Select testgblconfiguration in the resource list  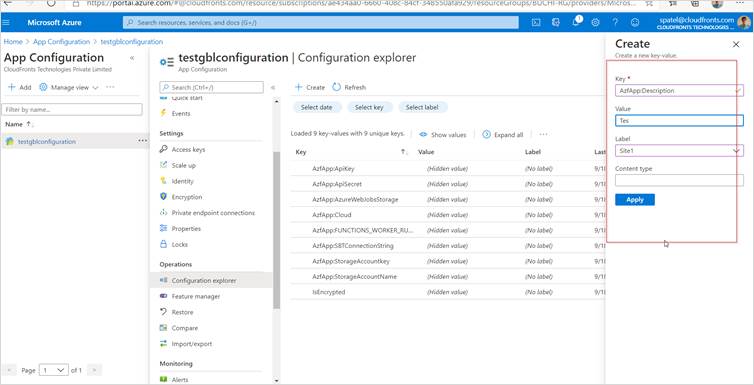point(47,142)
